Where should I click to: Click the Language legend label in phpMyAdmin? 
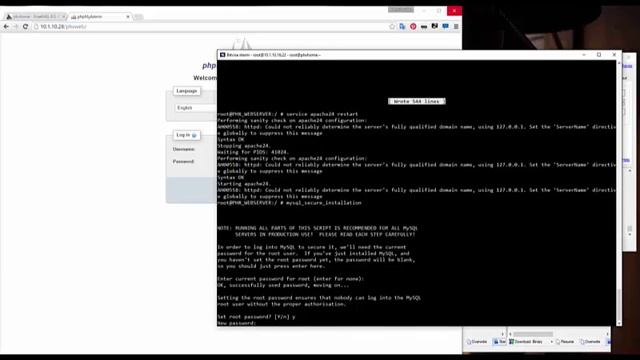187,91
